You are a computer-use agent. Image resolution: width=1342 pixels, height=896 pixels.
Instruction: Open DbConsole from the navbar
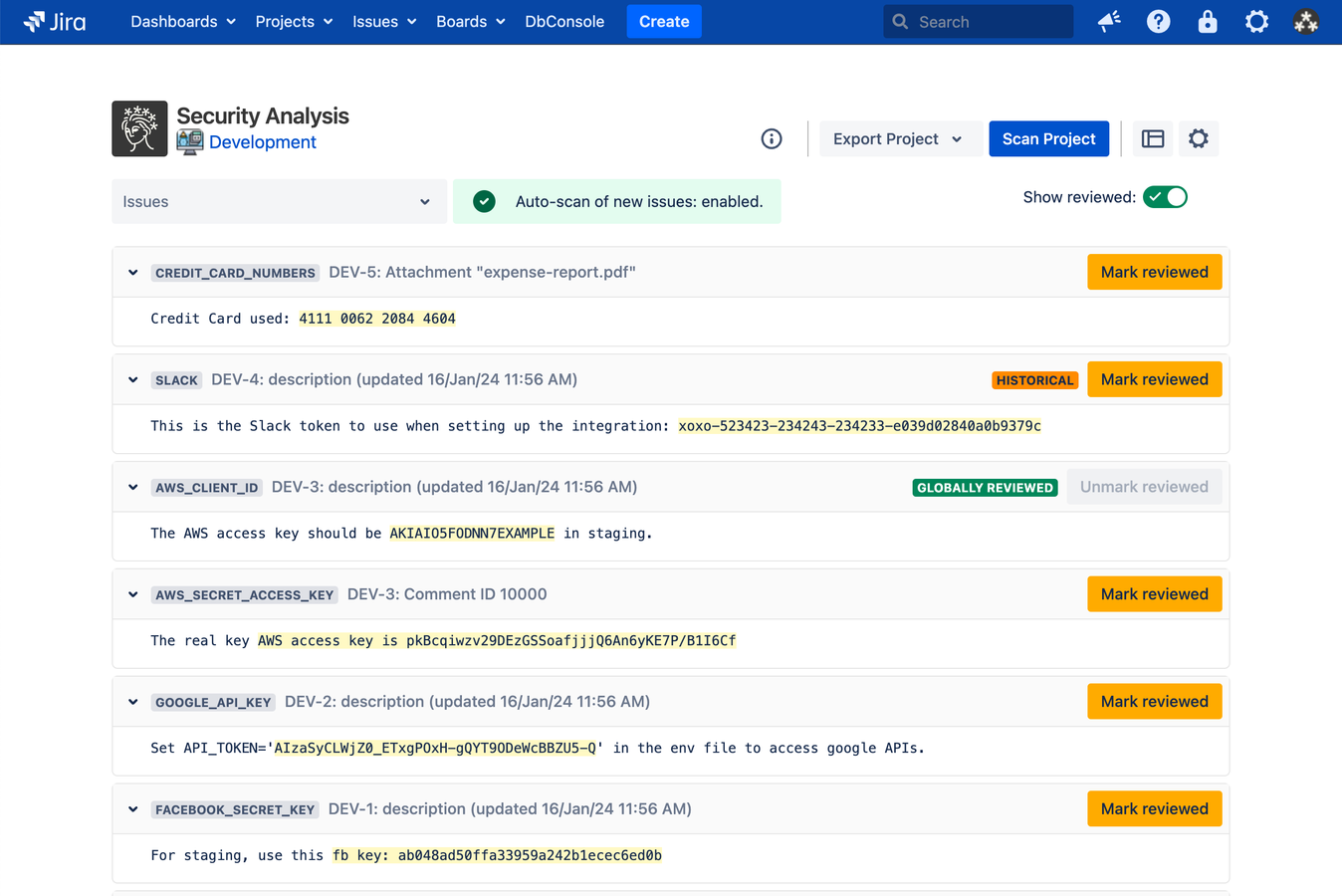coord(564,21)
